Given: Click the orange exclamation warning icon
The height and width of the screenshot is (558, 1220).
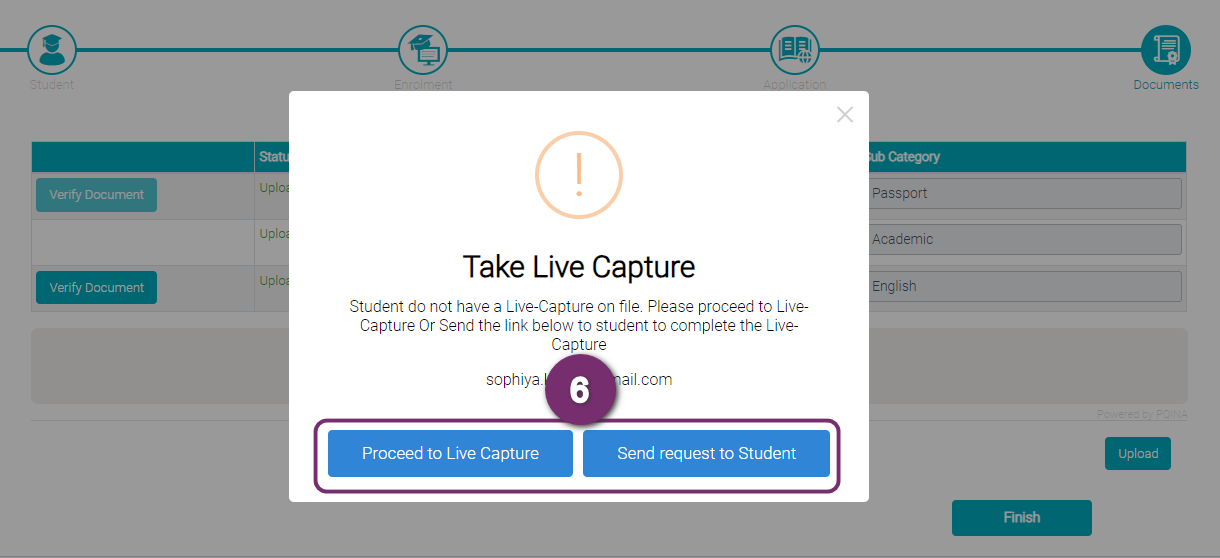Looking at the screenshot, I should click(x=579, y=175).
